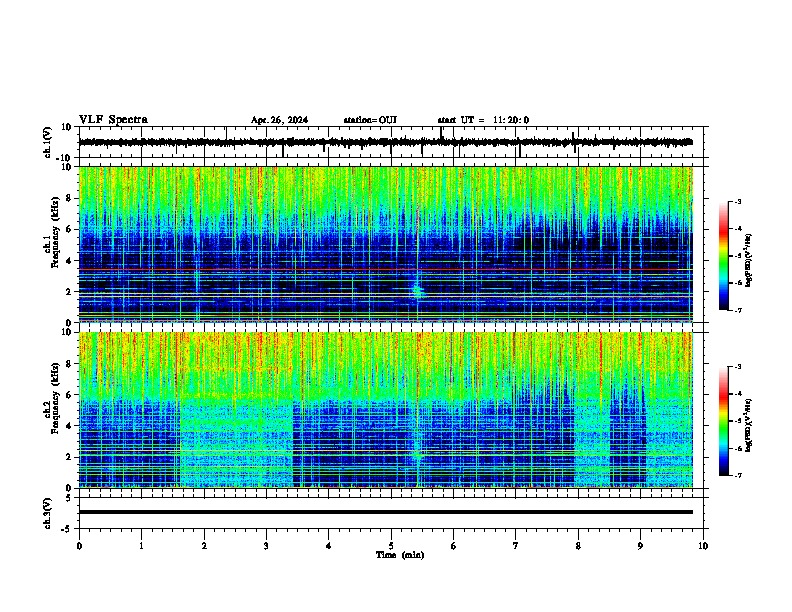Screen dimensions: 792x612
Task: Click time axis tick label "9"
Action: point(640,546)
